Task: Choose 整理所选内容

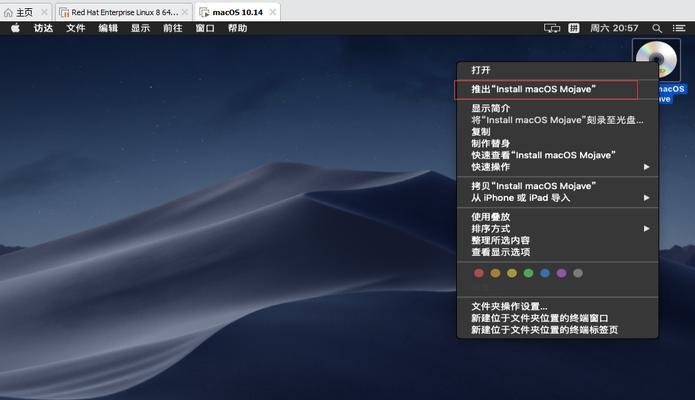Action: coord(558,240)
